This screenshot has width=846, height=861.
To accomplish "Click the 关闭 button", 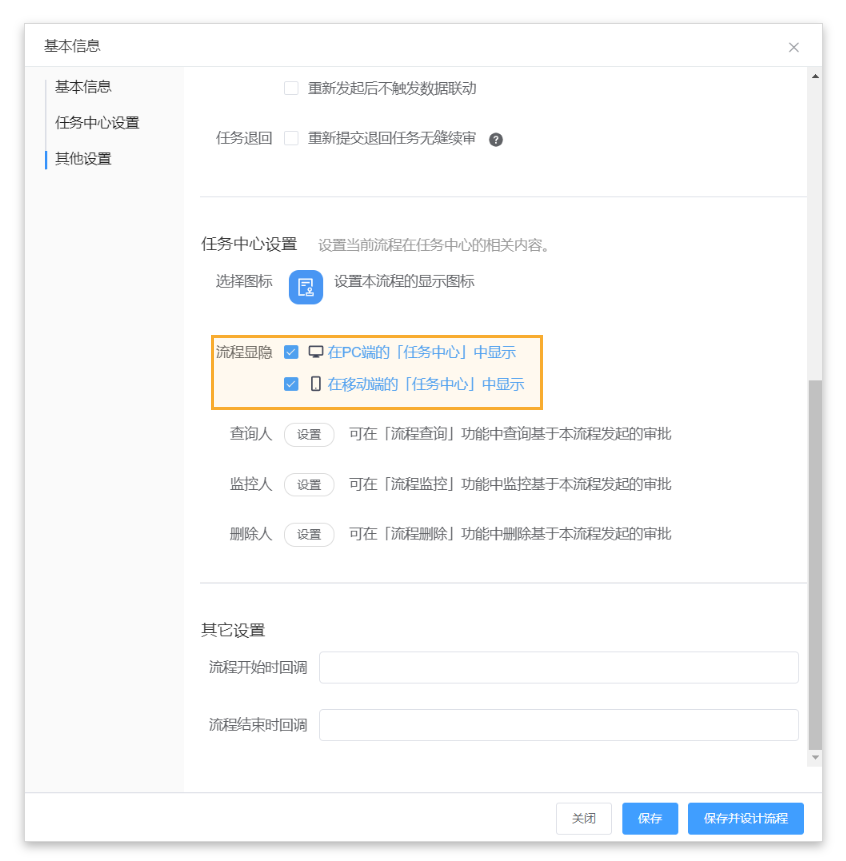I will [584, 818].
